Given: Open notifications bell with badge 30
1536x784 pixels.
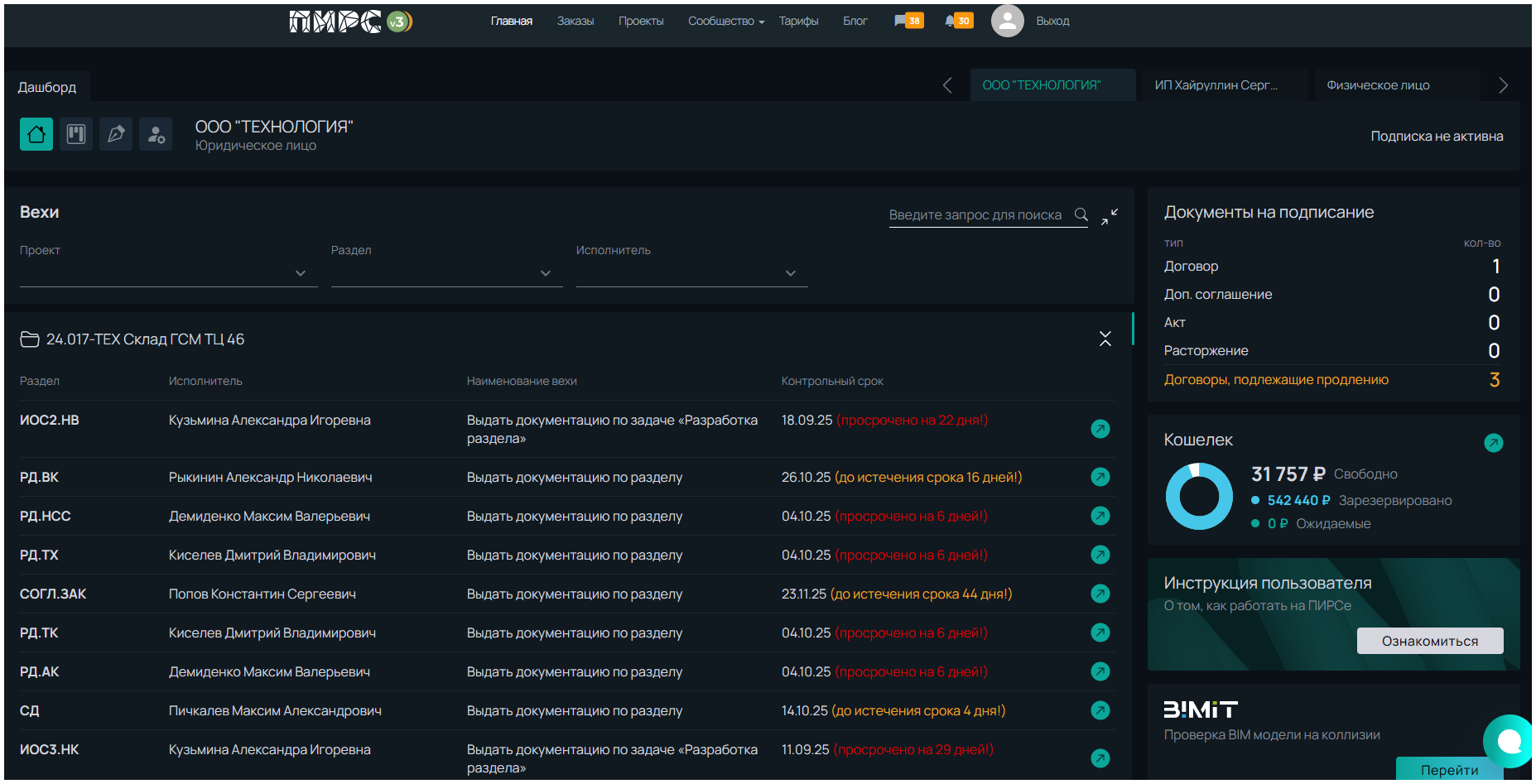Looking at the screenshot, I should (x=958, y=21).
